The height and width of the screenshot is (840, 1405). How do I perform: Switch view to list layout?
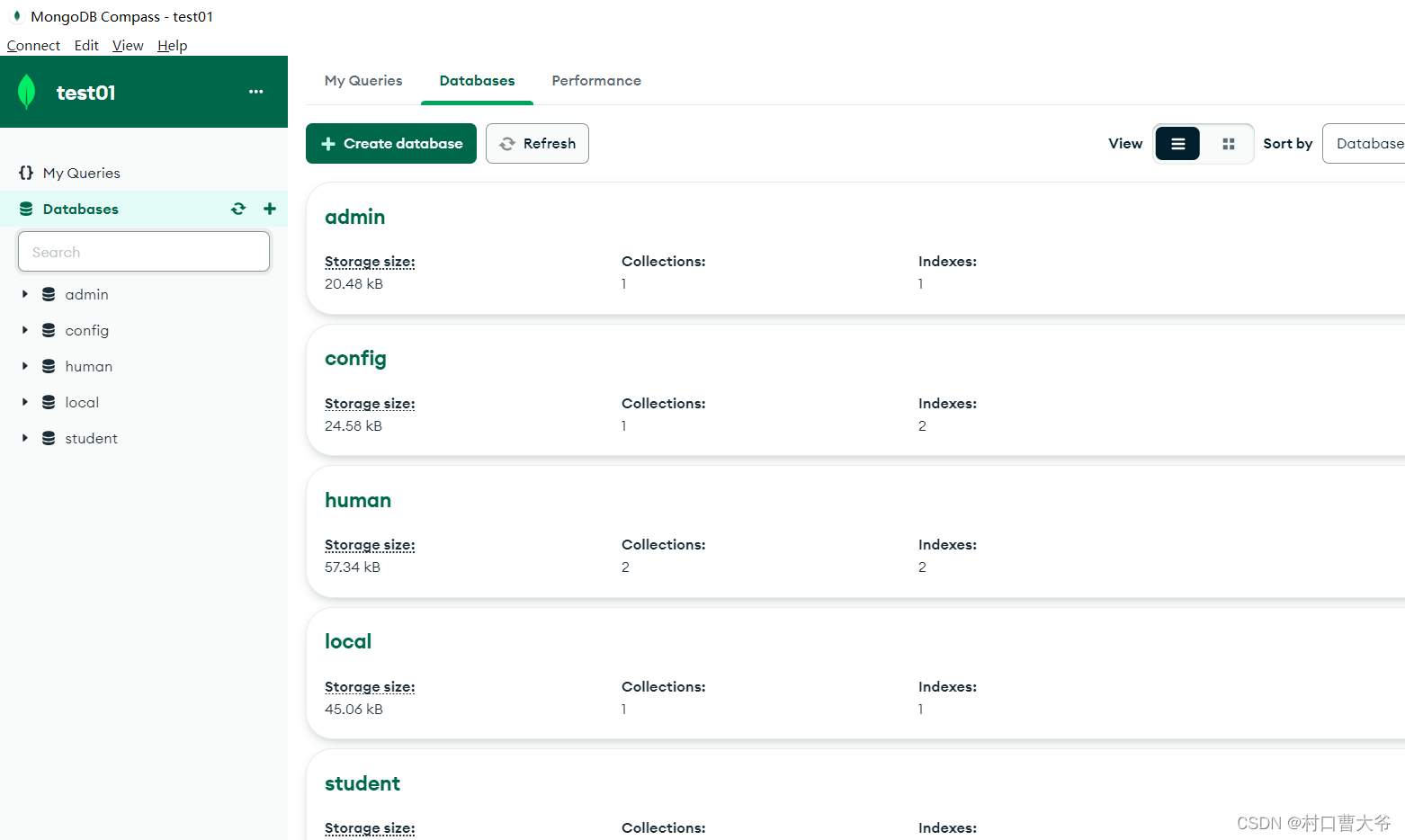(x=1177, y=143)
